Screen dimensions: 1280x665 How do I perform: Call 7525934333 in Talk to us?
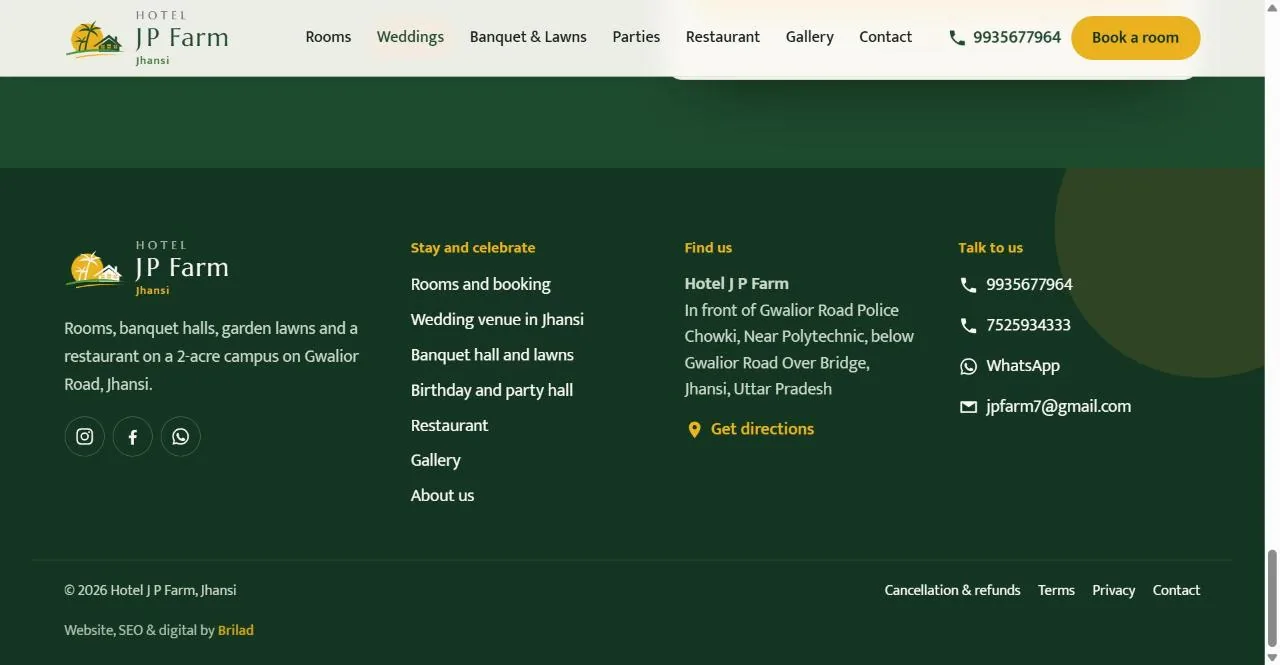(x=1028, y=326)
